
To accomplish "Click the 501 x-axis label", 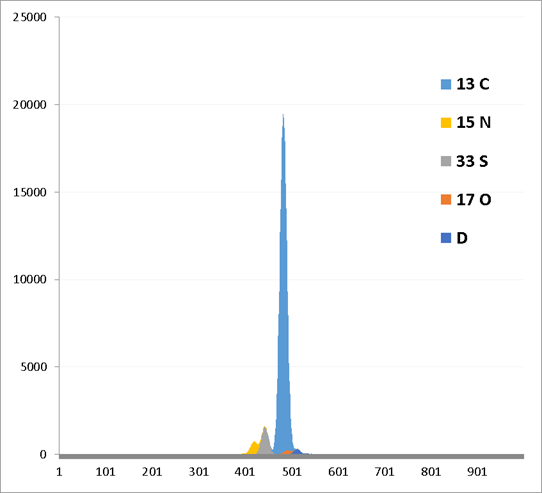I will click(x=291, y=472).
